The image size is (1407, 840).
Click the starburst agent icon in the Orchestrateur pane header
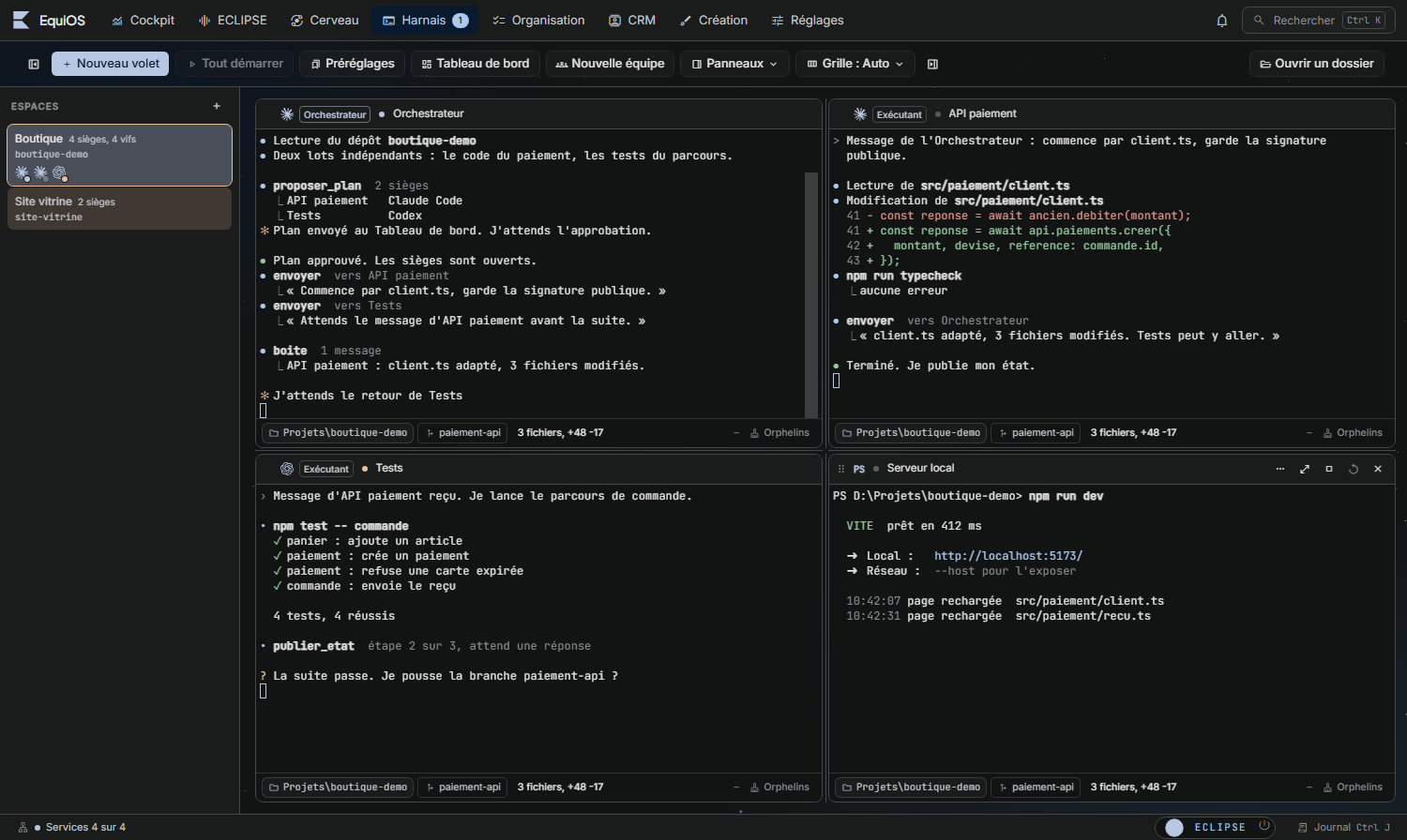pyautogui.click(x=287, y=114)
